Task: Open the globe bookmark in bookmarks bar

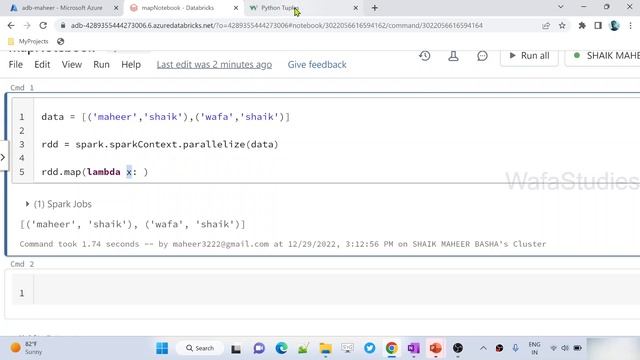Action: point(61,41)
